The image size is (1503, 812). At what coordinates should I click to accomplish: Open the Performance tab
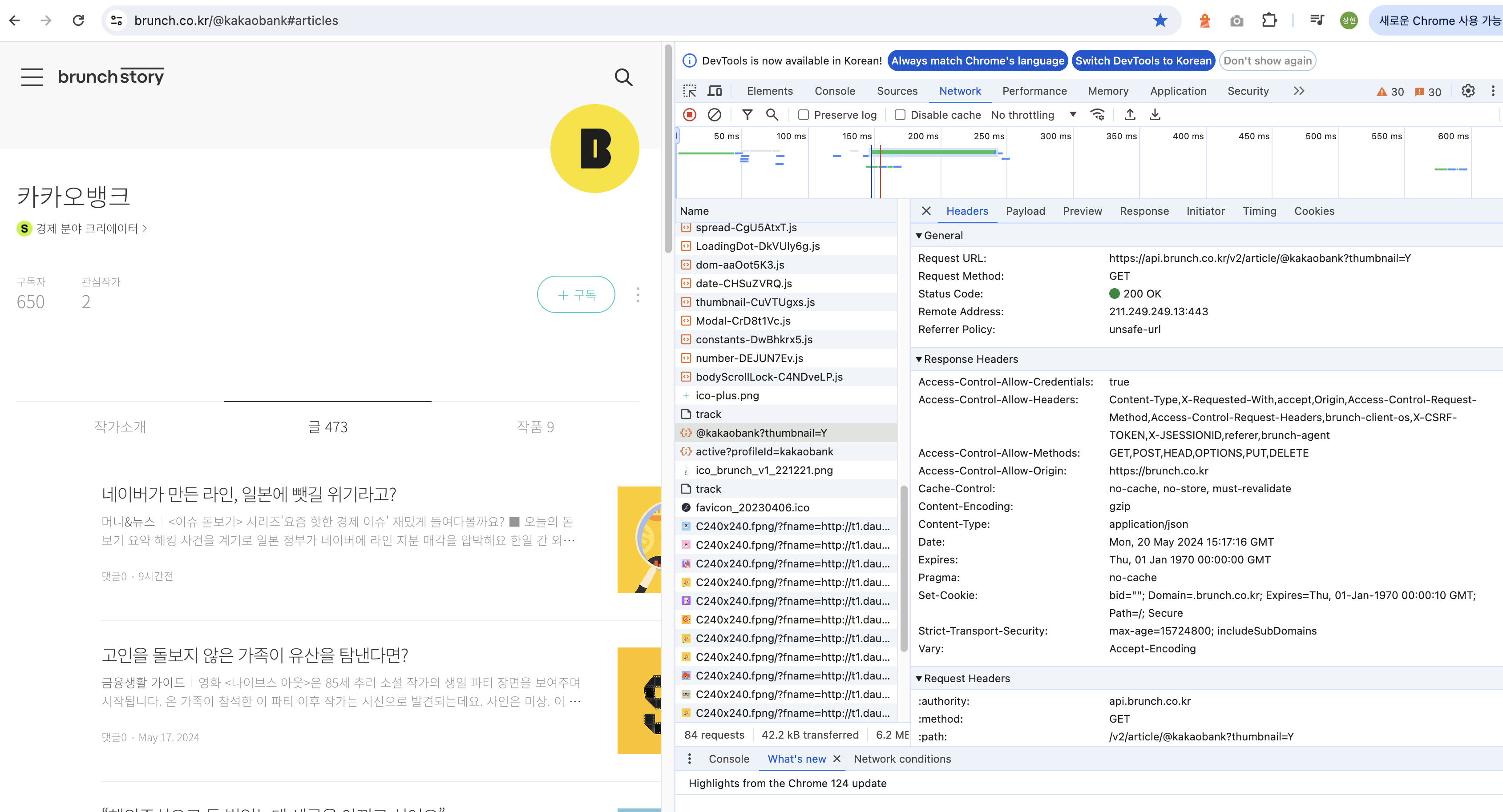[x=1034, y=91]
